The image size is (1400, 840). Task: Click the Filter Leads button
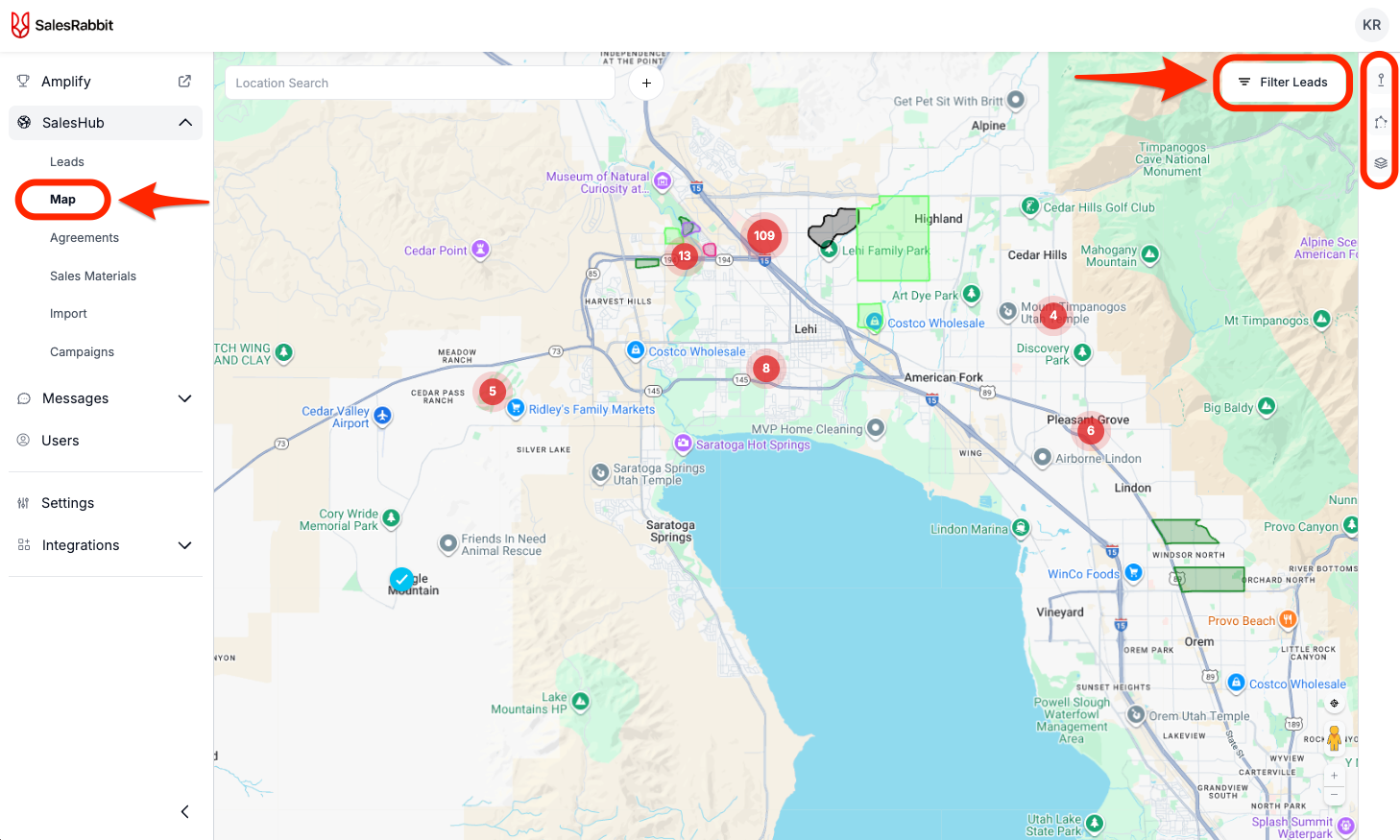click(1283, 83)
